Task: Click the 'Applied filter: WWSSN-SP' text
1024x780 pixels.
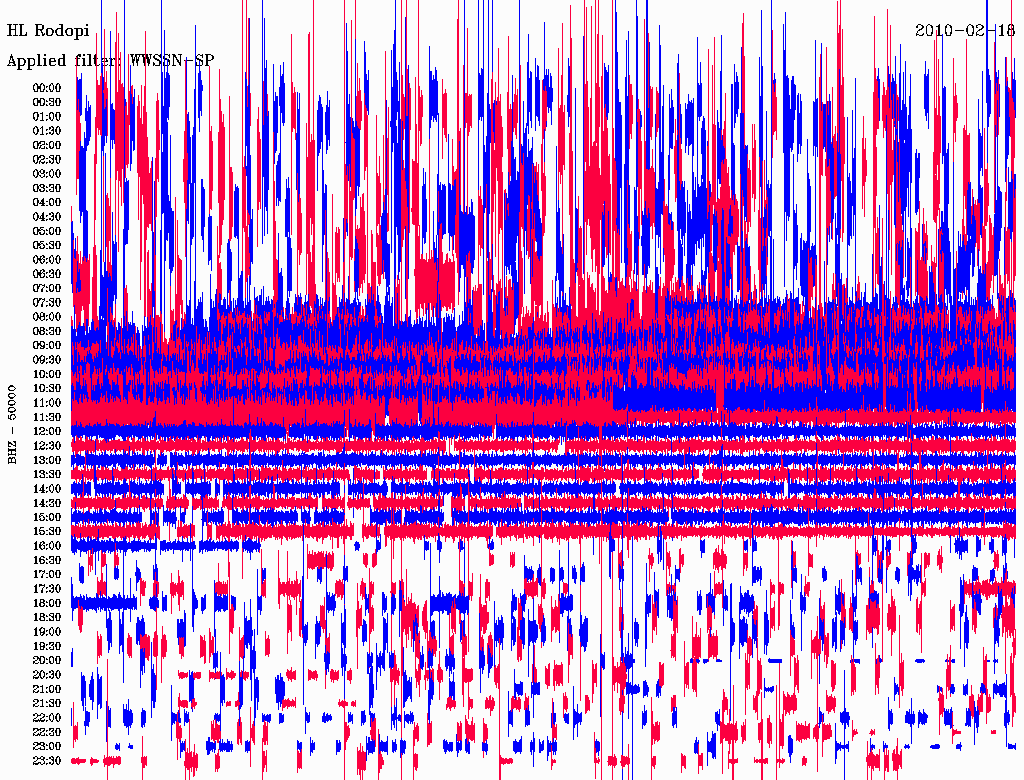Action: pyautogui.click(x=110, y=61)
